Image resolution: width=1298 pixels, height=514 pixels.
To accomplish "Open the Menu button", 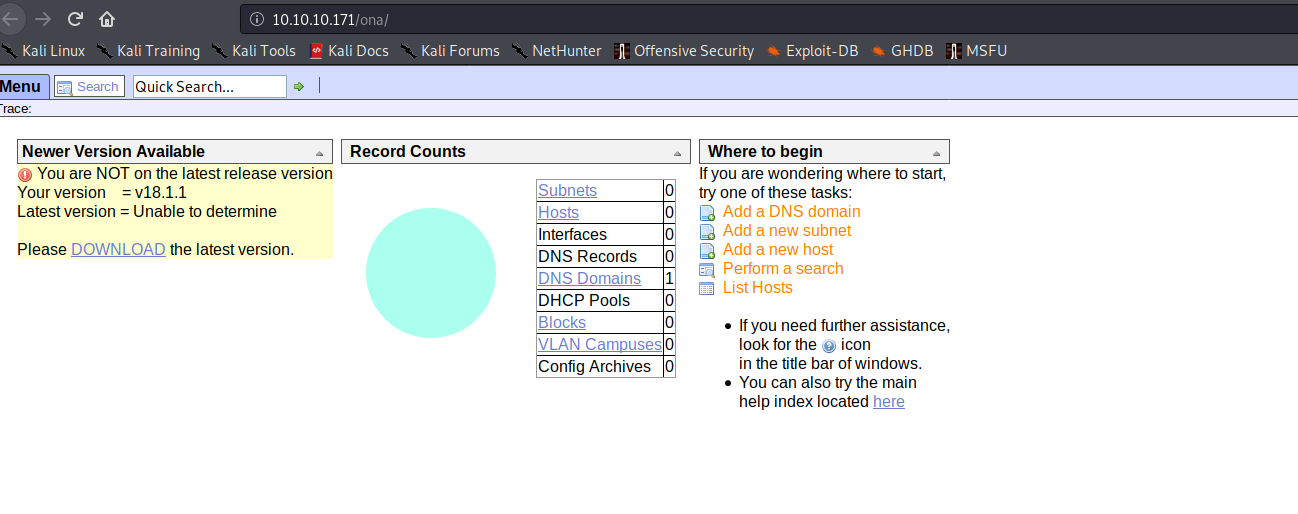I will point(22,87).
